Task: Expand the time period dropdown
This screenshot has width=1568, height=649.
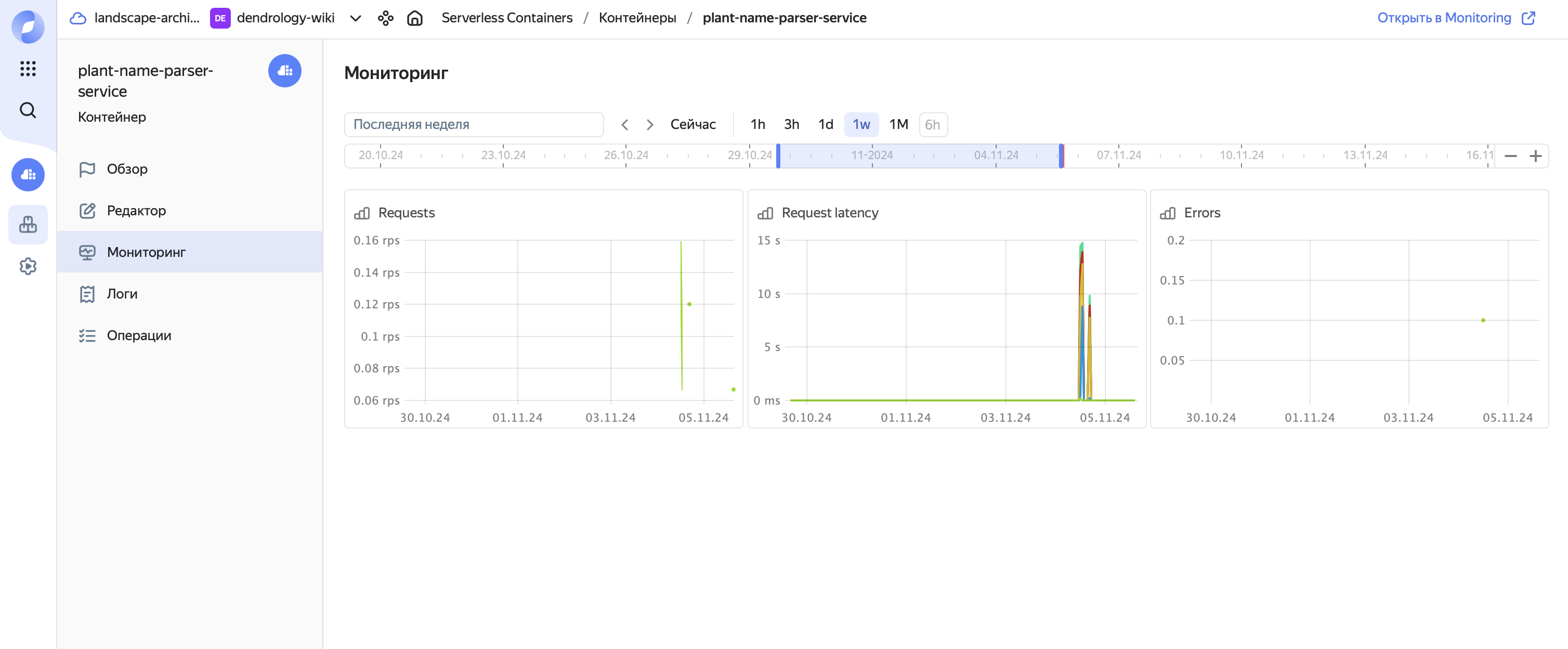Action: pyautogui.click(x=473, y=124)
